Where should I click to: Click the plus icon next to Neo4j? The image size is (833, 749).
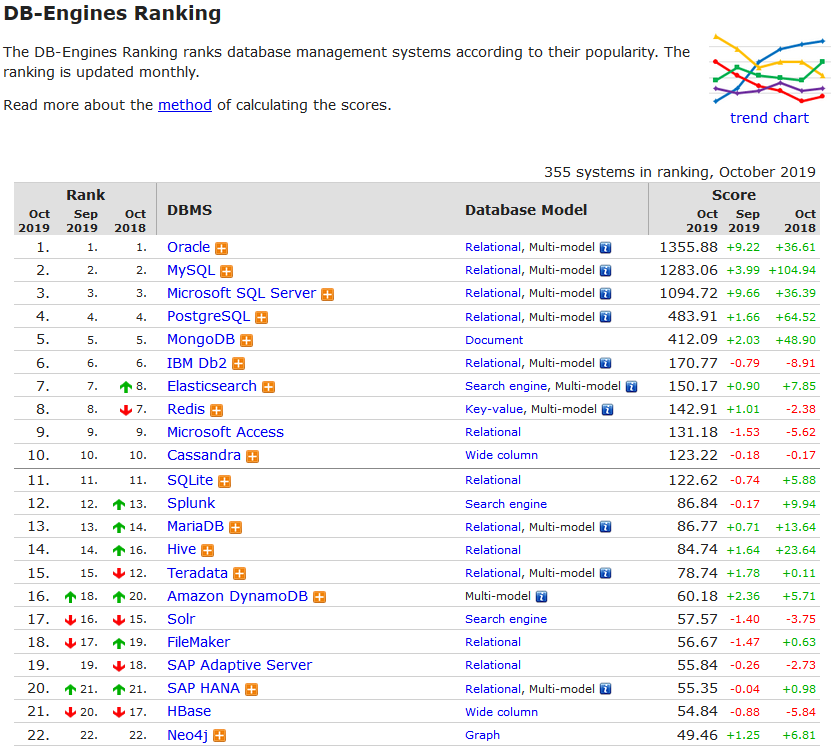coord(219,736)
